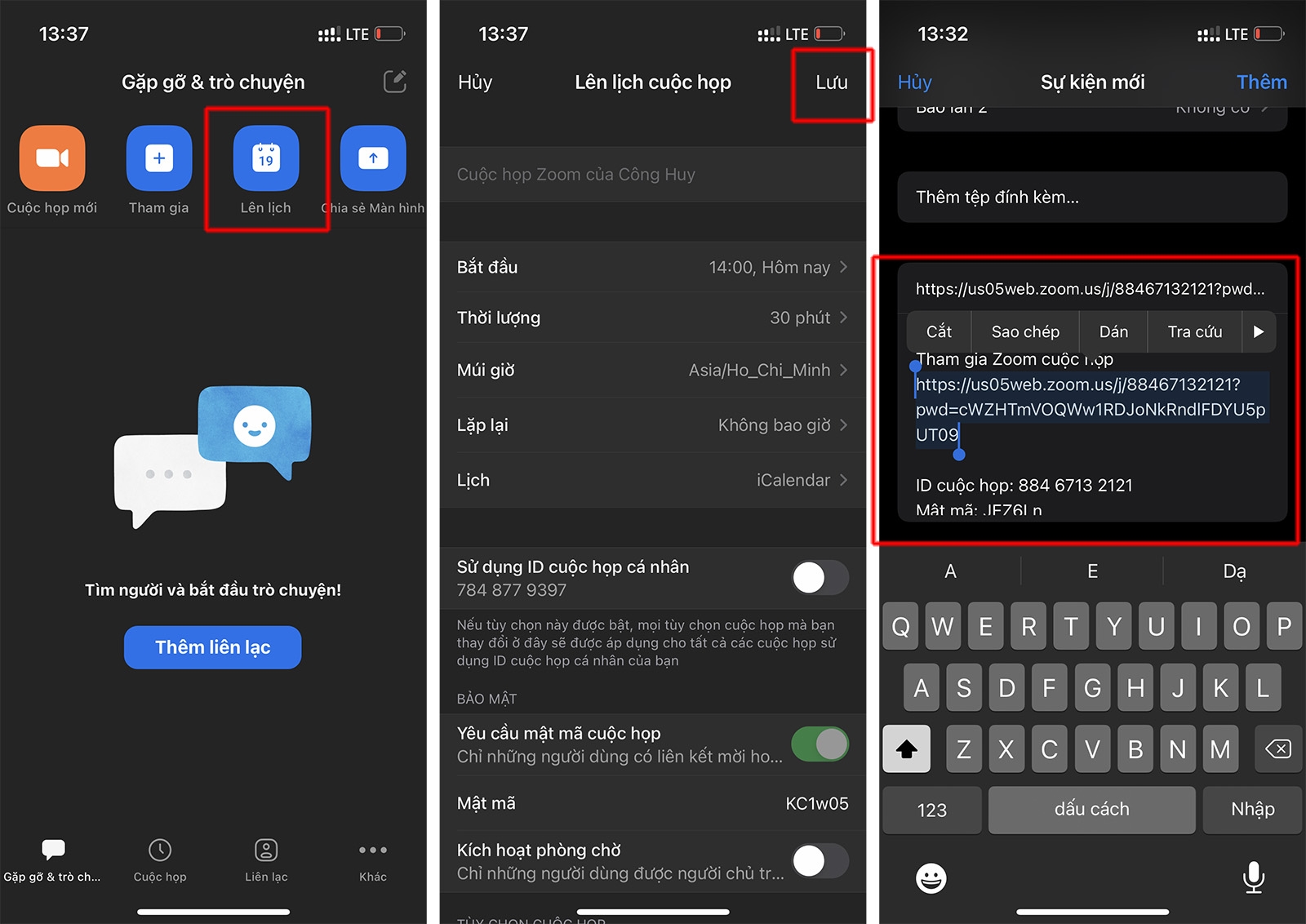Tap the 123 numbers key
The image size is (1306, 924).
point(932,810)
